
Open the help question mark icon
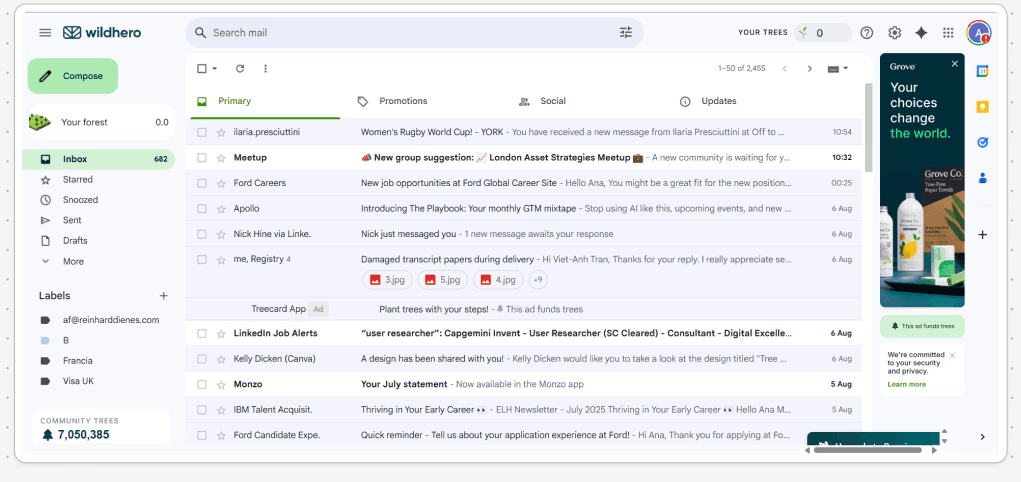tap(867, 33)
